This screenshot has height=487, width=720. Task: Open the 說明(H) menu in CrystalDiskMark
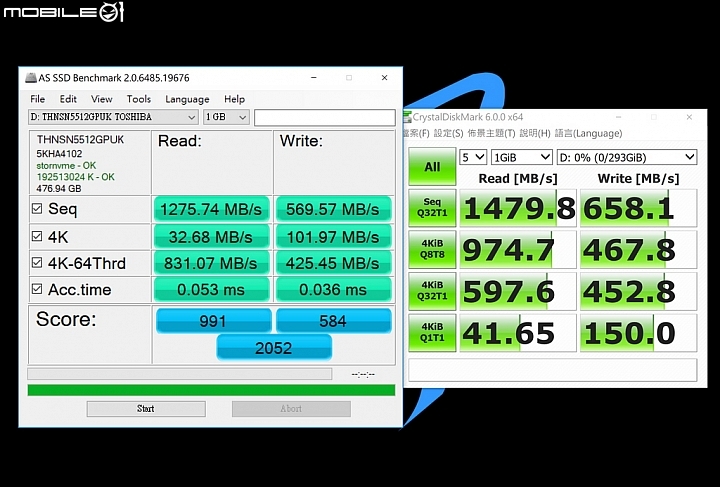[535, 134]
